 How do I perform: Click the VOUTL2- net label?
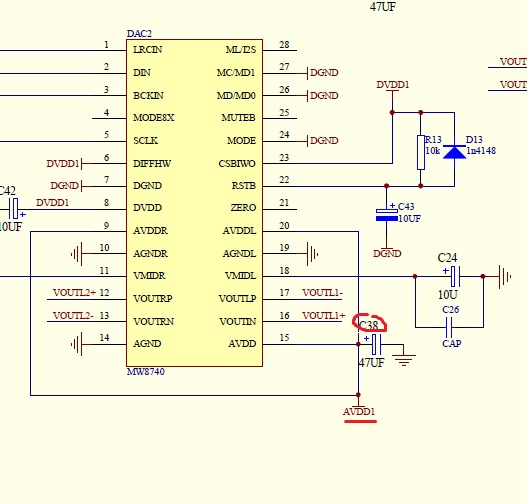73,316
